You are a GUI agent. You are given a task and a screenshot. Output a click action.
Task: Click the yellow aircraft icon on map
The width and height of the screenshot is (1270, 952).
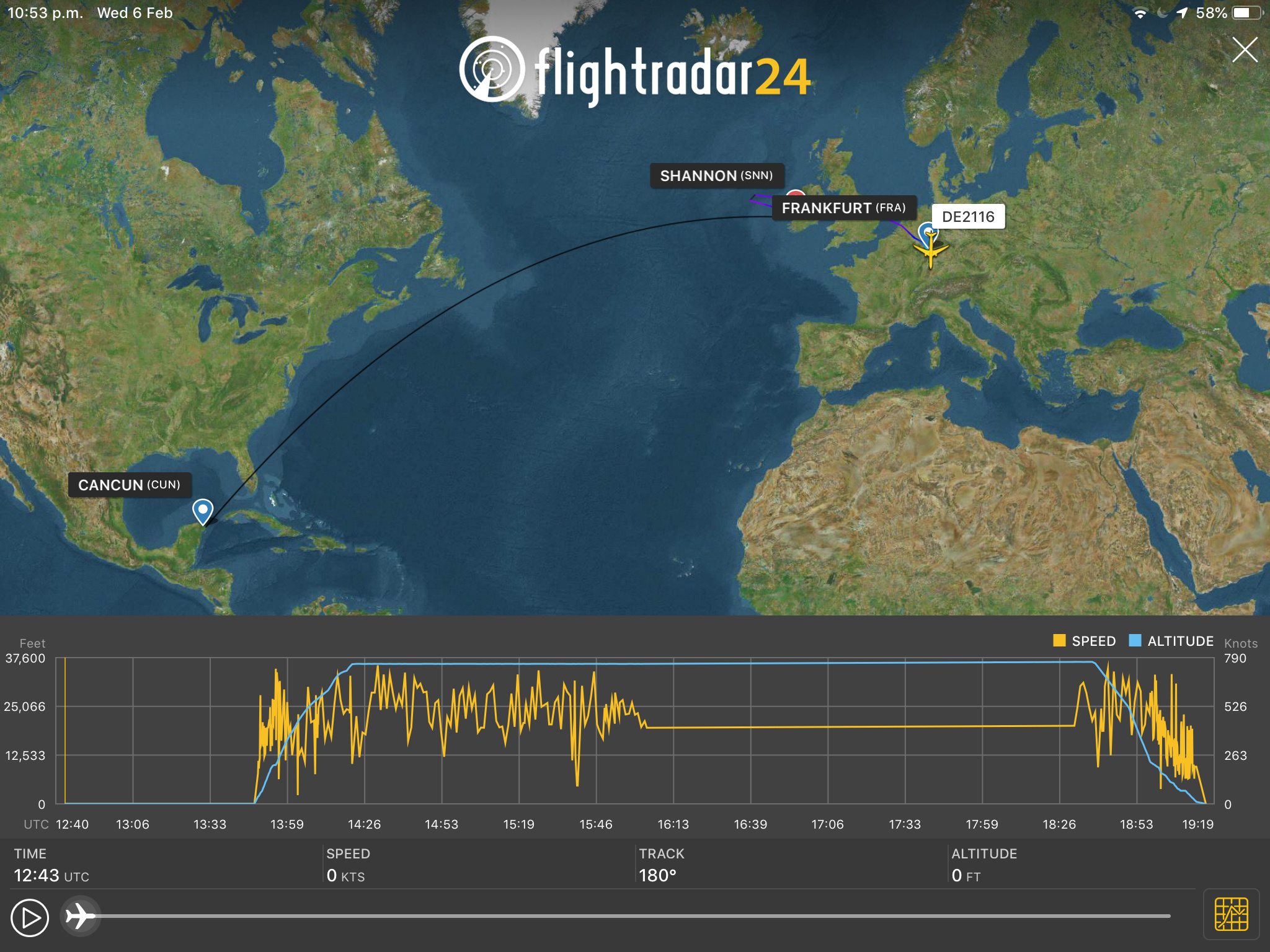[x=930, y=250]
